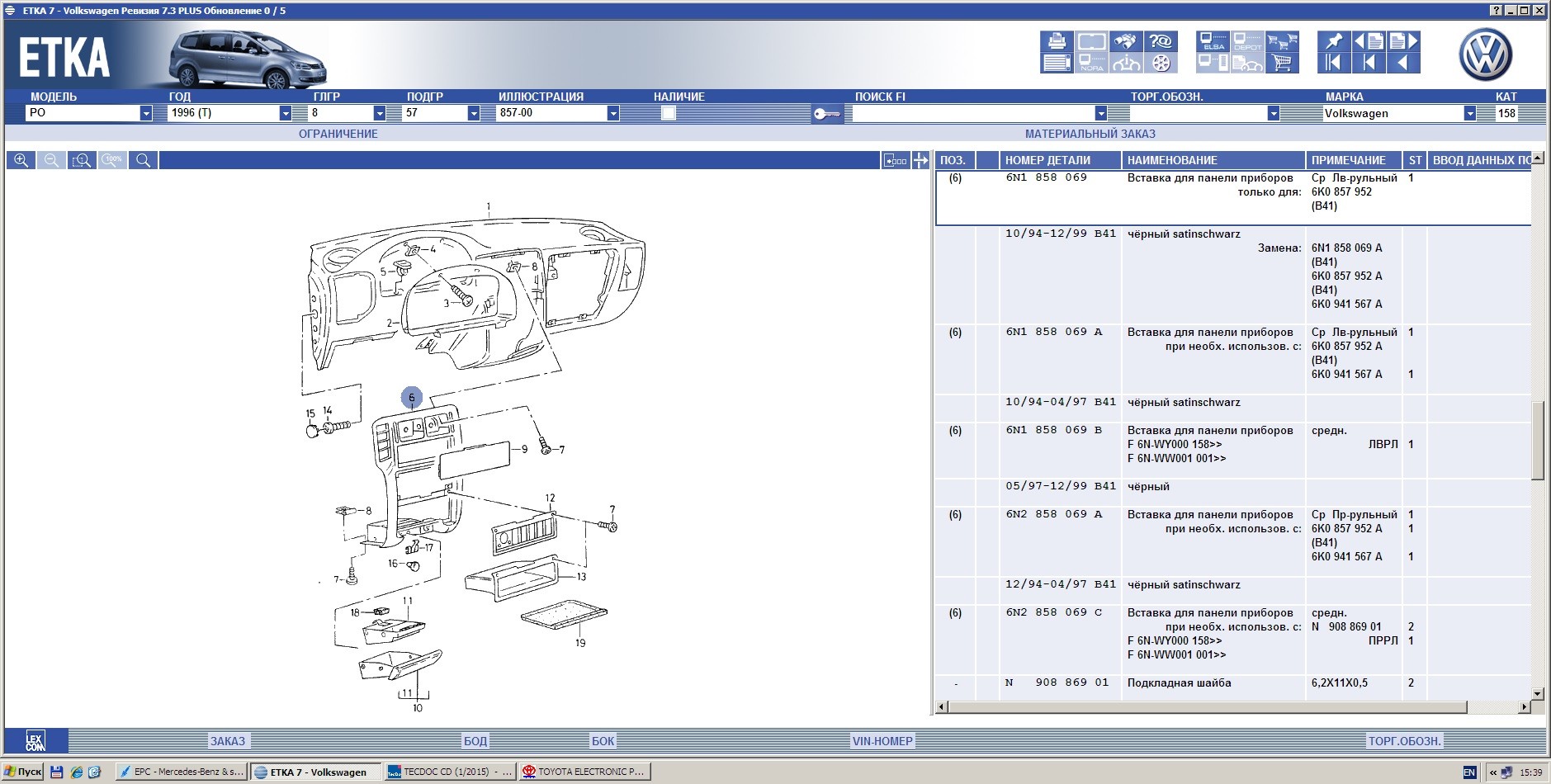Expand the МОДЕЛЬ dropdown showing PO
Viewport: 1551px width, 784px height.
(146, 113)
